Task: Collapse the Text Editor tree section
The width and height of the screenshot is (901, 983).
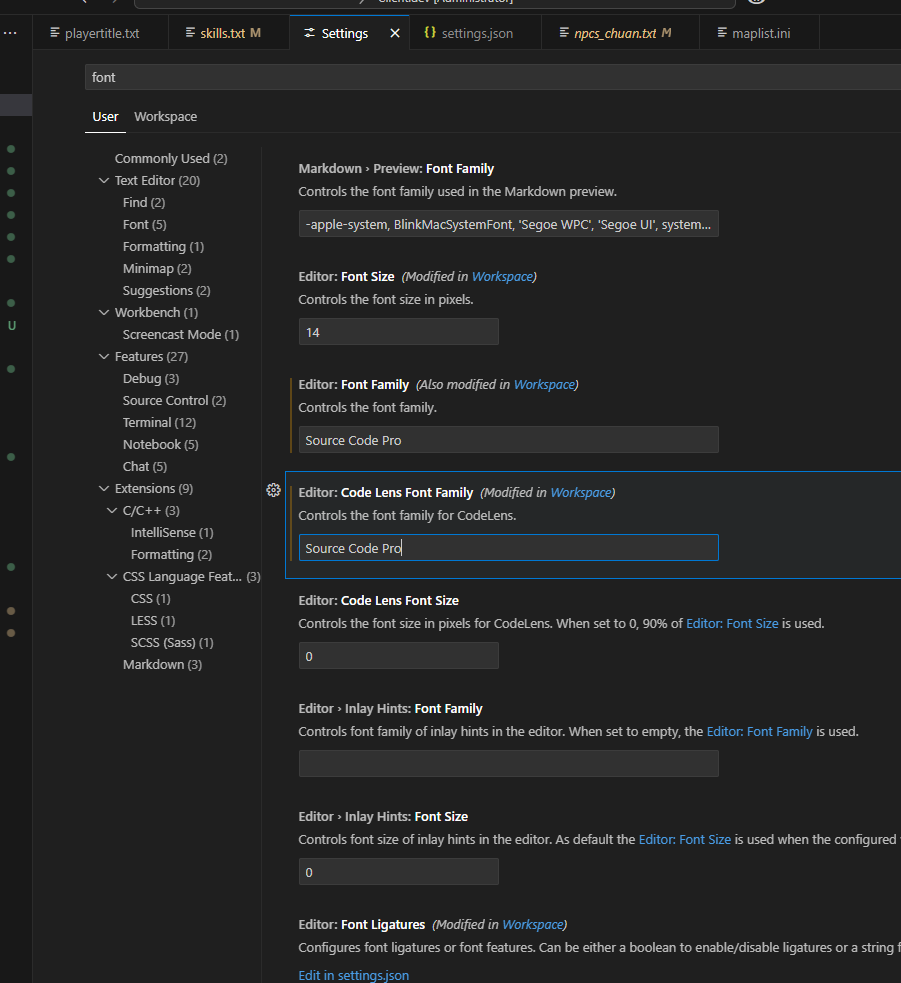Action: 104,181
